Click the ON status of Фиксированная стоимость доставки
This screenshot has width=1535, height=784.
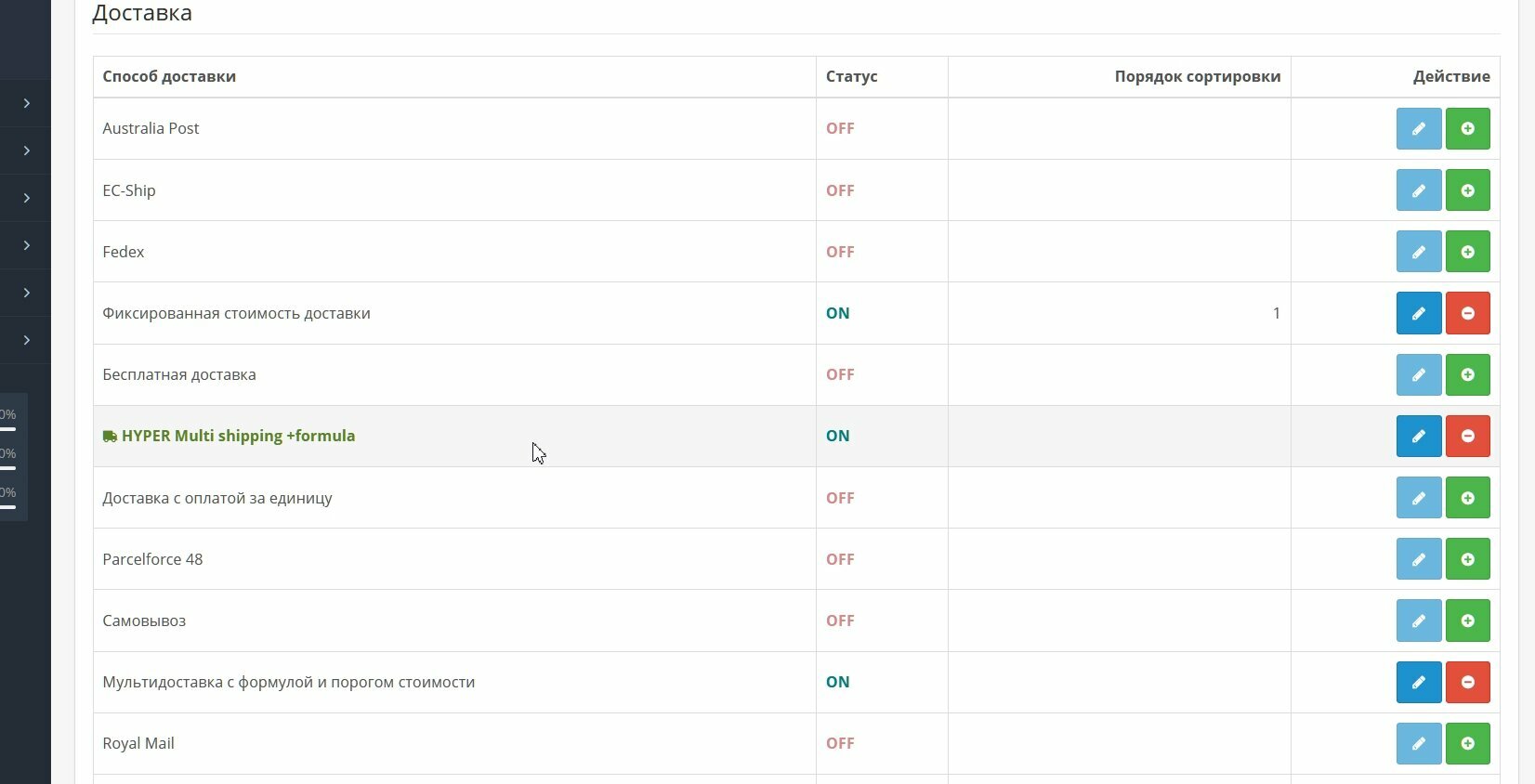click(x=837, y=313)
